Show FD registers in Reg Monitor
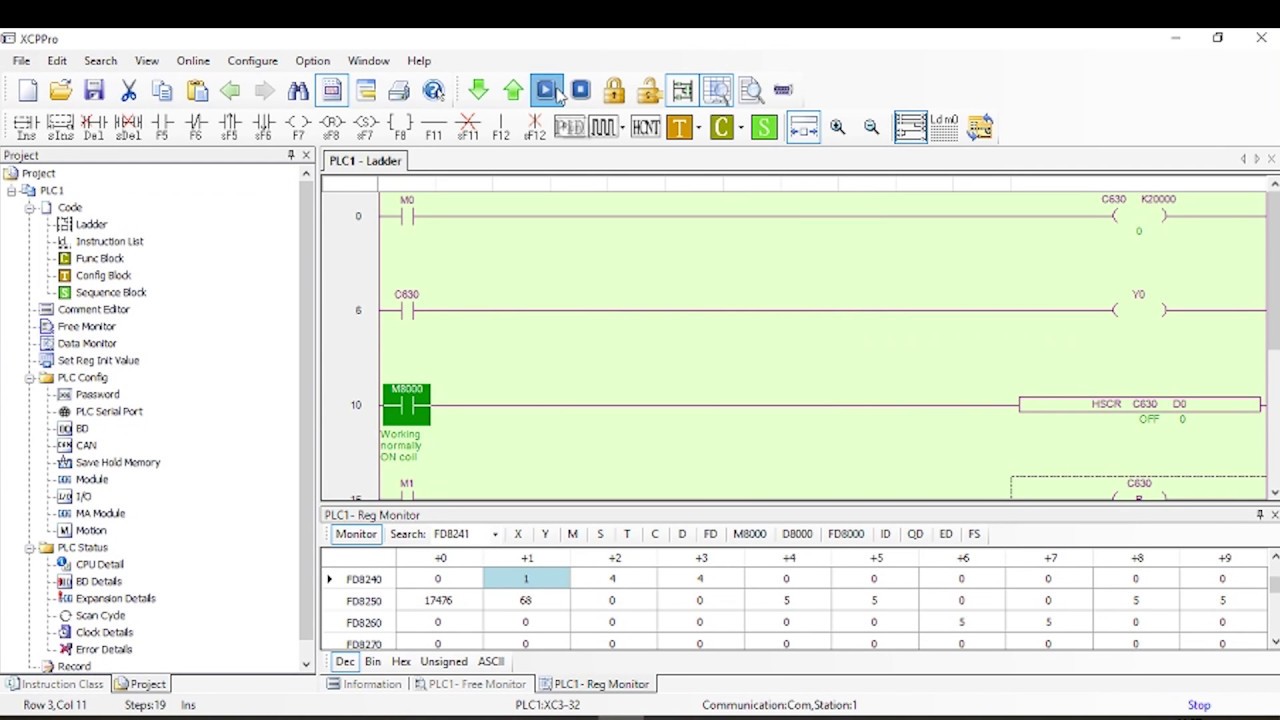 710,534
